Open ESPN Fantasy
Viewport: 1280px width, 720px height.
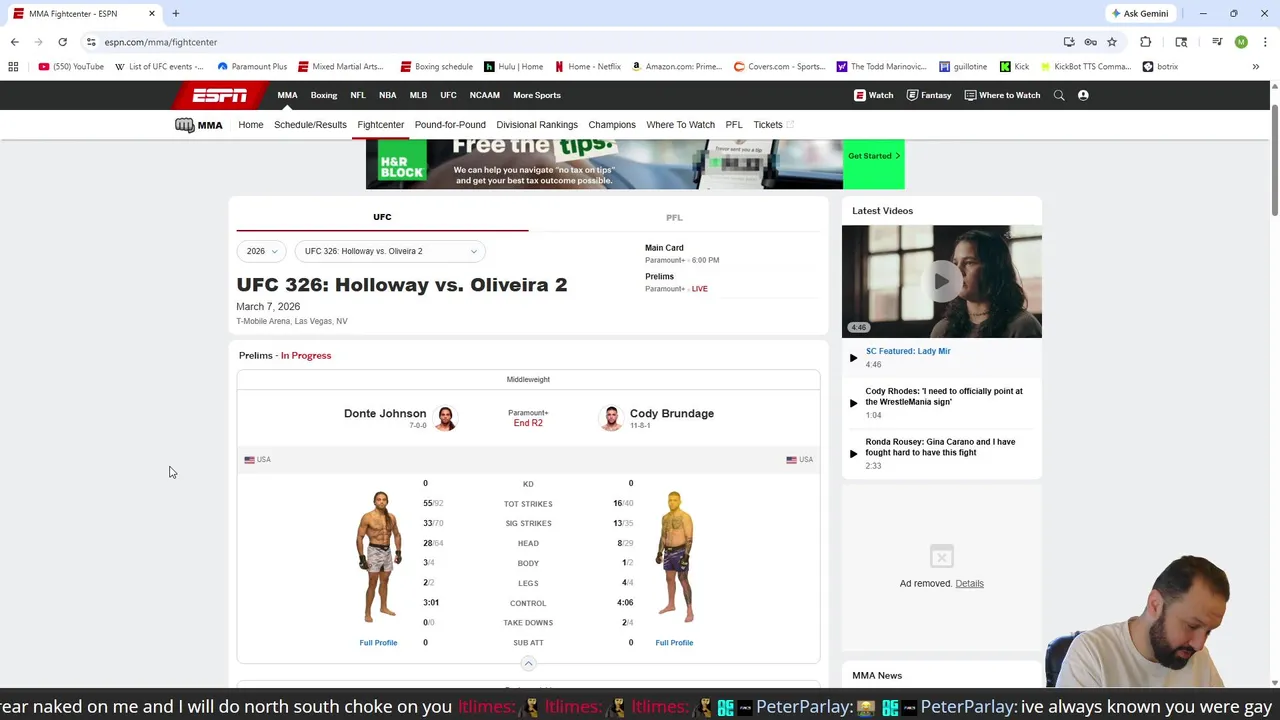tap(929, 95)
